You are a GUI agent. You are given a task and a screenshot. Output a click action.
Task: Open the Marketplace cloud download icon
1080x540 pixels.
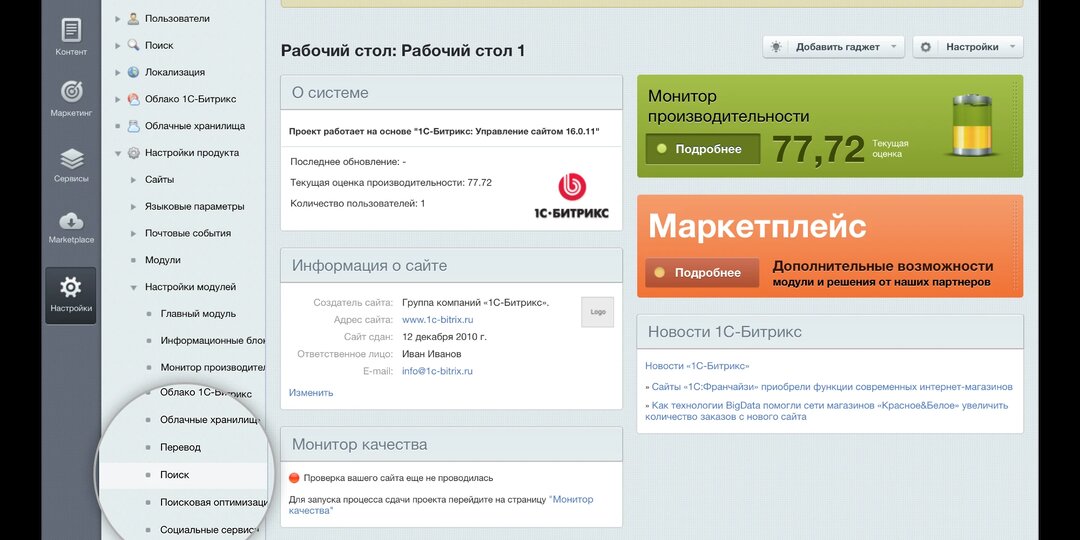[71, 221]
